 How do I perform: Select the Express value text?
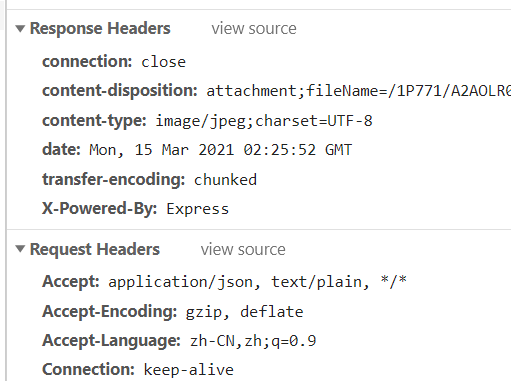pyautogui.click(x=197, y=209)
